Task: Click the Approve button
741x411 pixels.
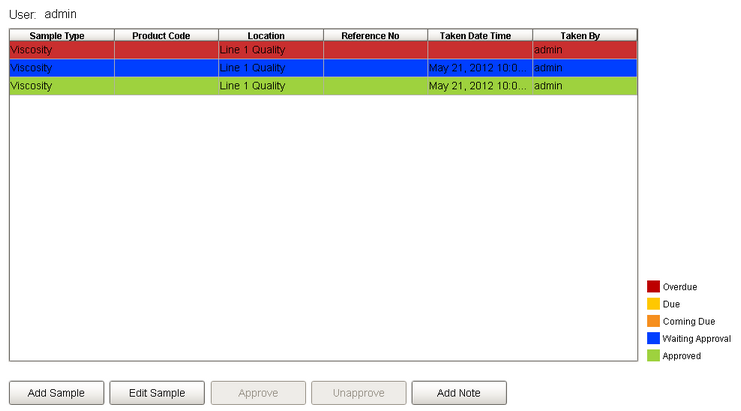Action: click(257, 393)
